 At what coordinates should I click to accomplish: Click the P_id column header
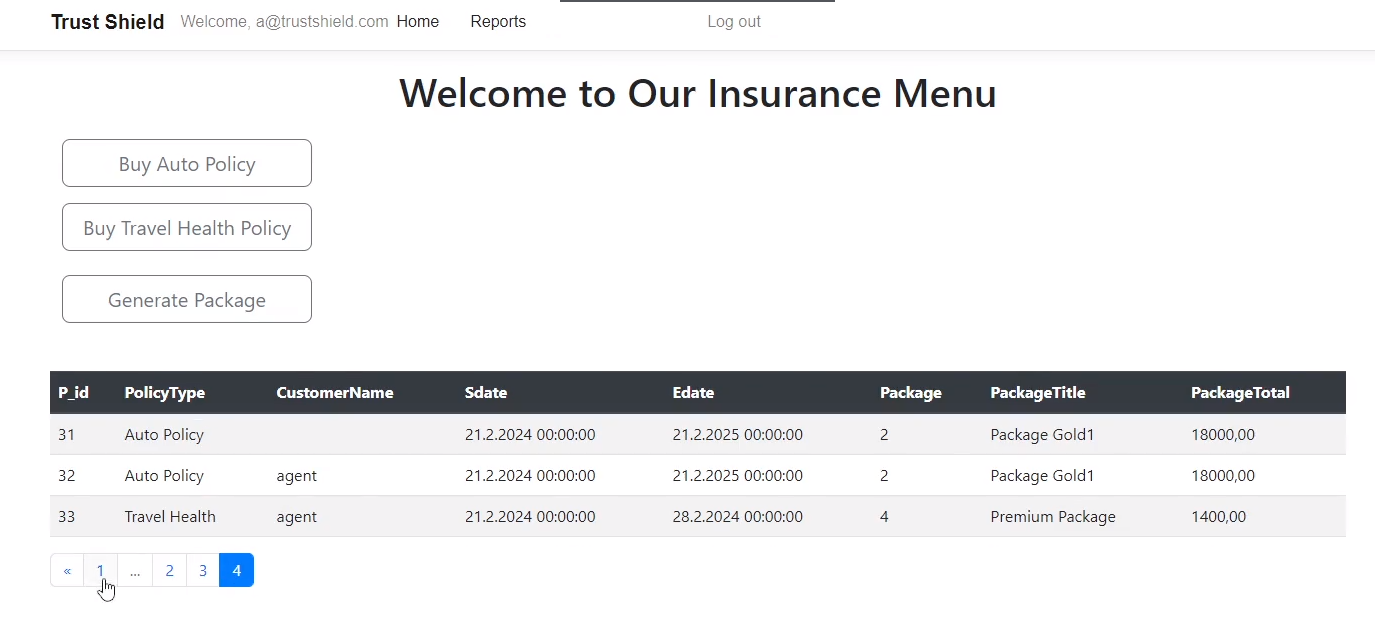pos(73,393)
